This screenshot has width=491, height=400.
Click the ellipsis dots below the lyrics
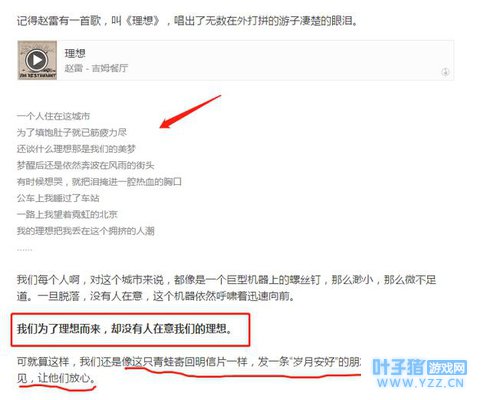click(24, 249)
